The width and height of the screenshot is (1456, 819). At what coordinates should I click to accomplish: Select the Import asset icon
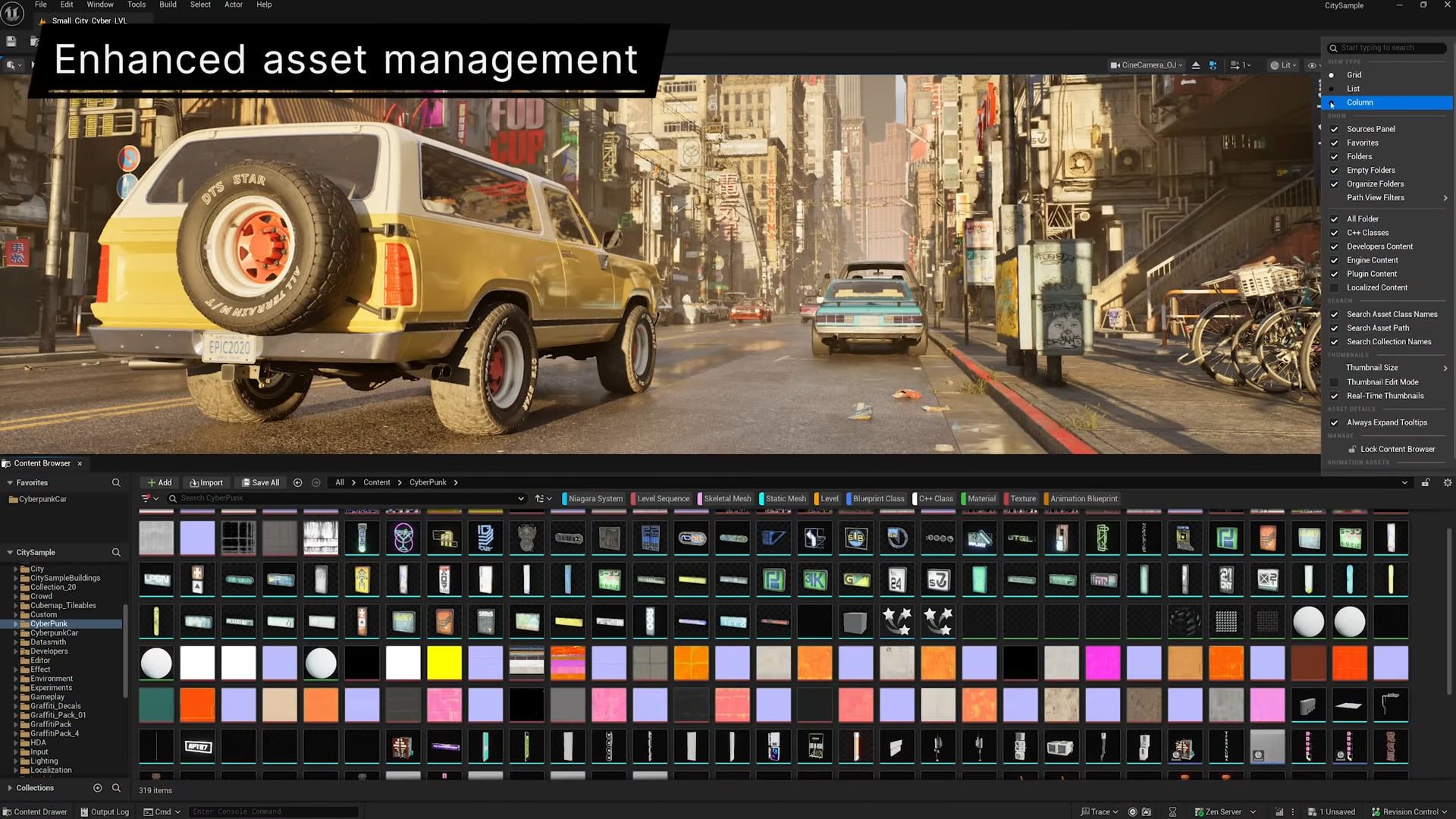(x=206, y=482)
